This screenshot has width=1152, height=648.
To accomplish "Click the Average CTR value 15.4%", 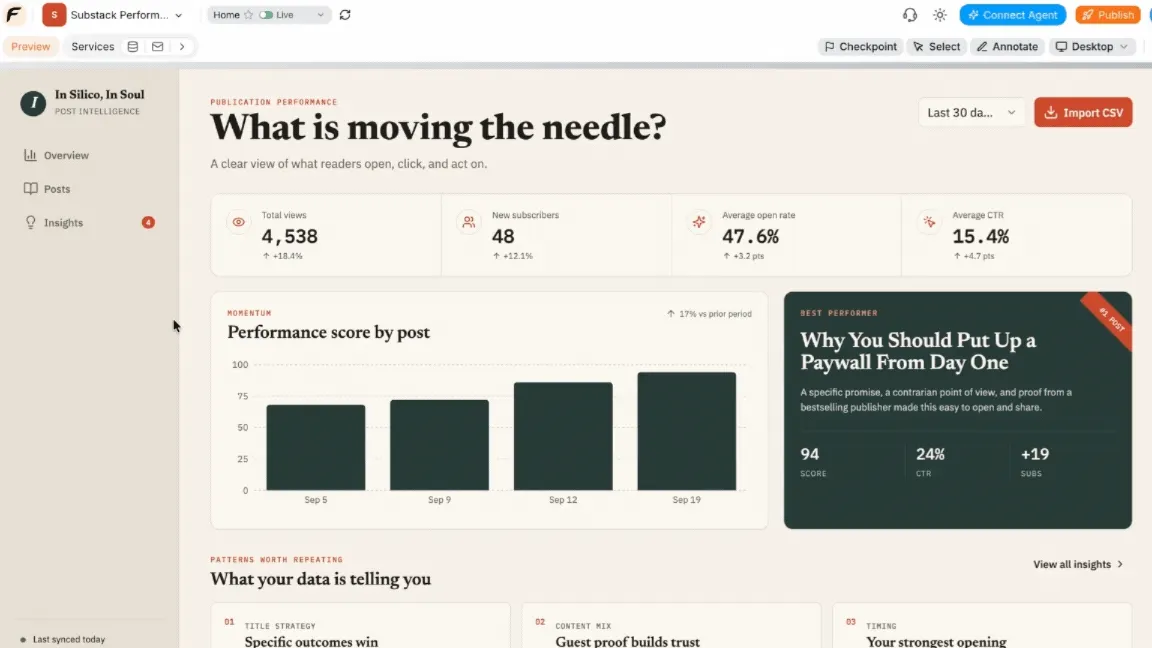I will pos(981,237).
